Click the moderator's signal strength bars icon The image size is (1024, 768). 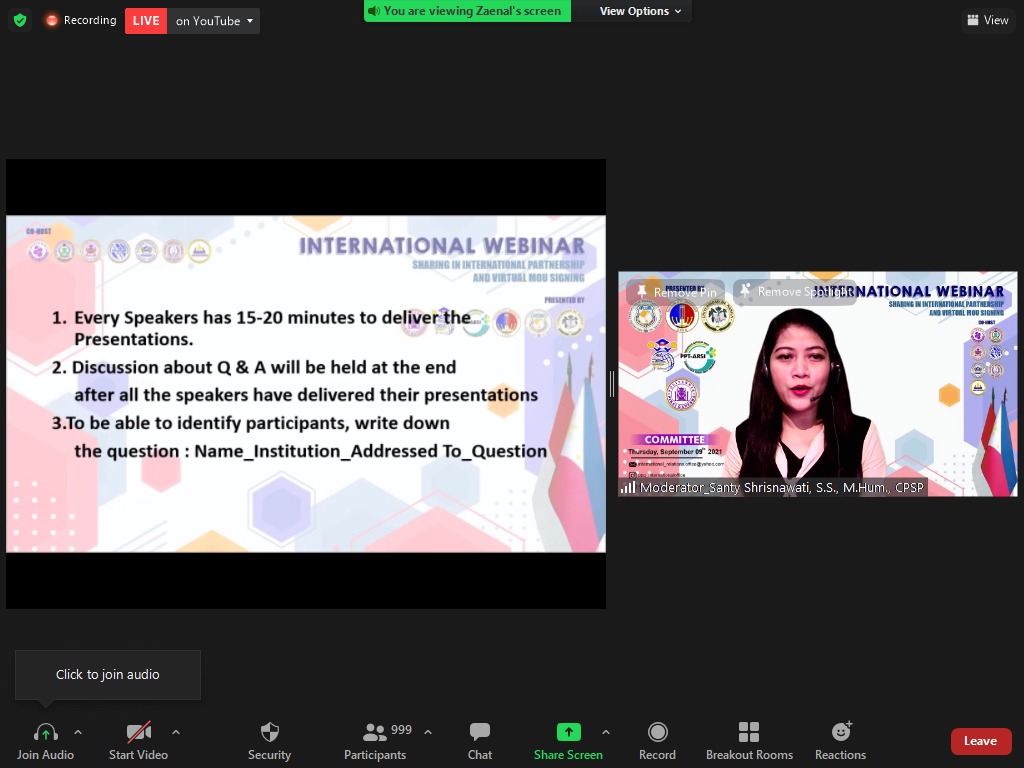628,487
